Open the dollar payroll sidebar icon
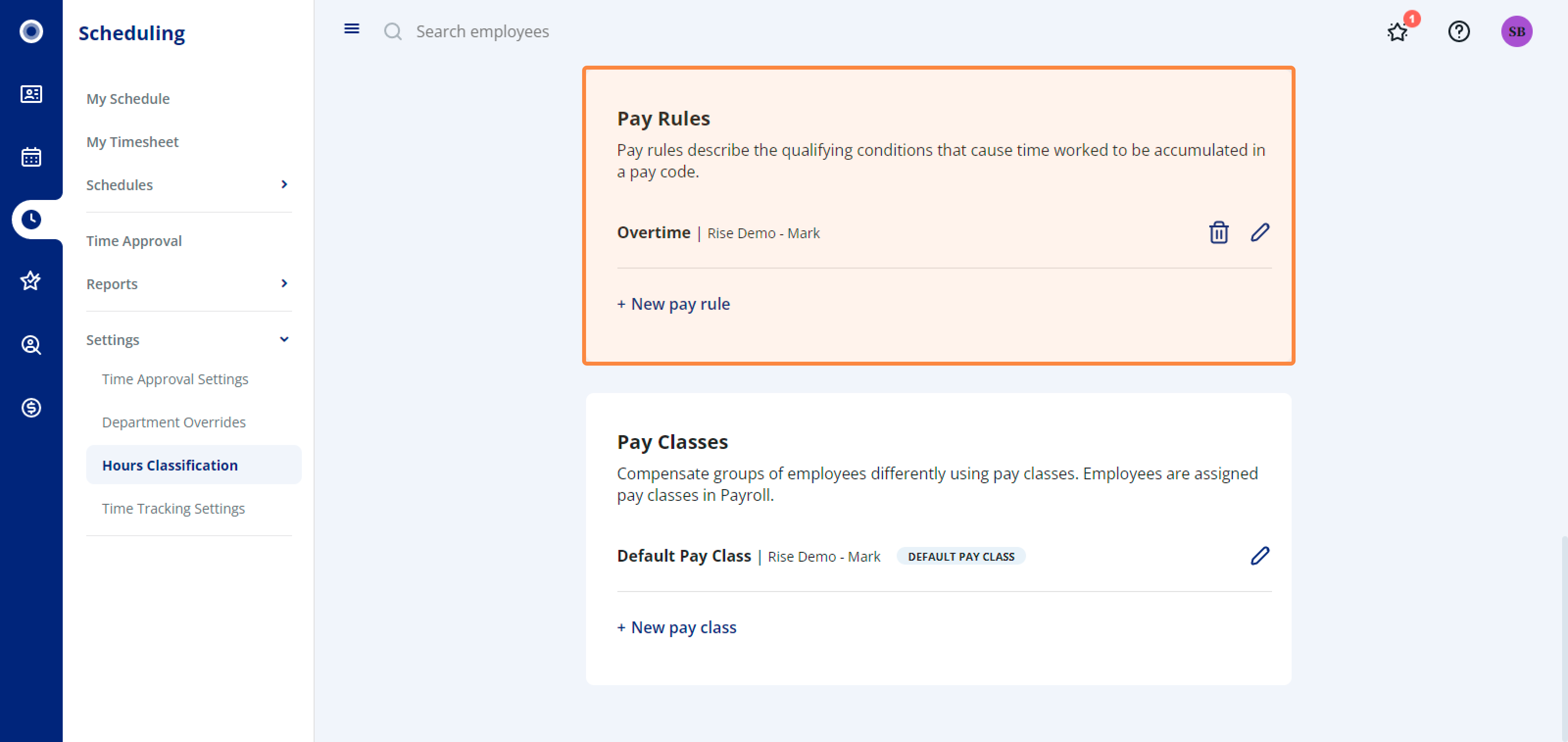 pos(31,407)
